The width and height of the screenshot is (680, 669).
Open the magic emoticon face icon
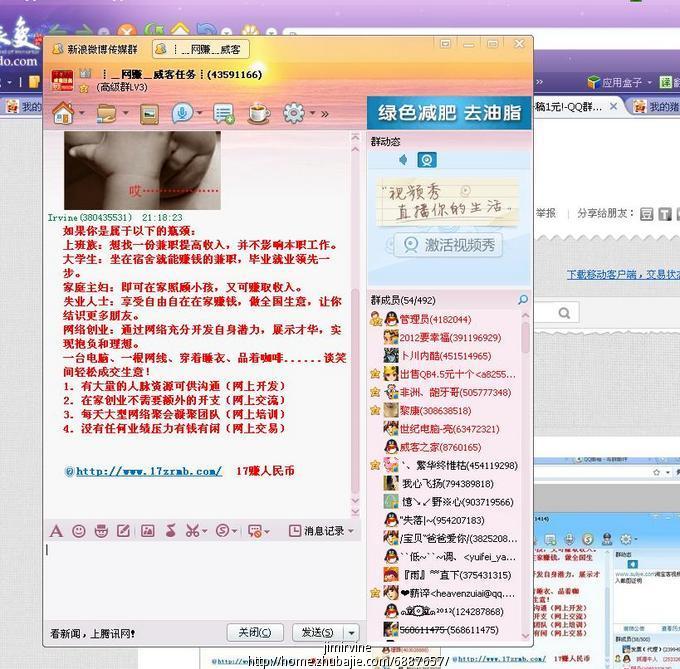point(101,531)
